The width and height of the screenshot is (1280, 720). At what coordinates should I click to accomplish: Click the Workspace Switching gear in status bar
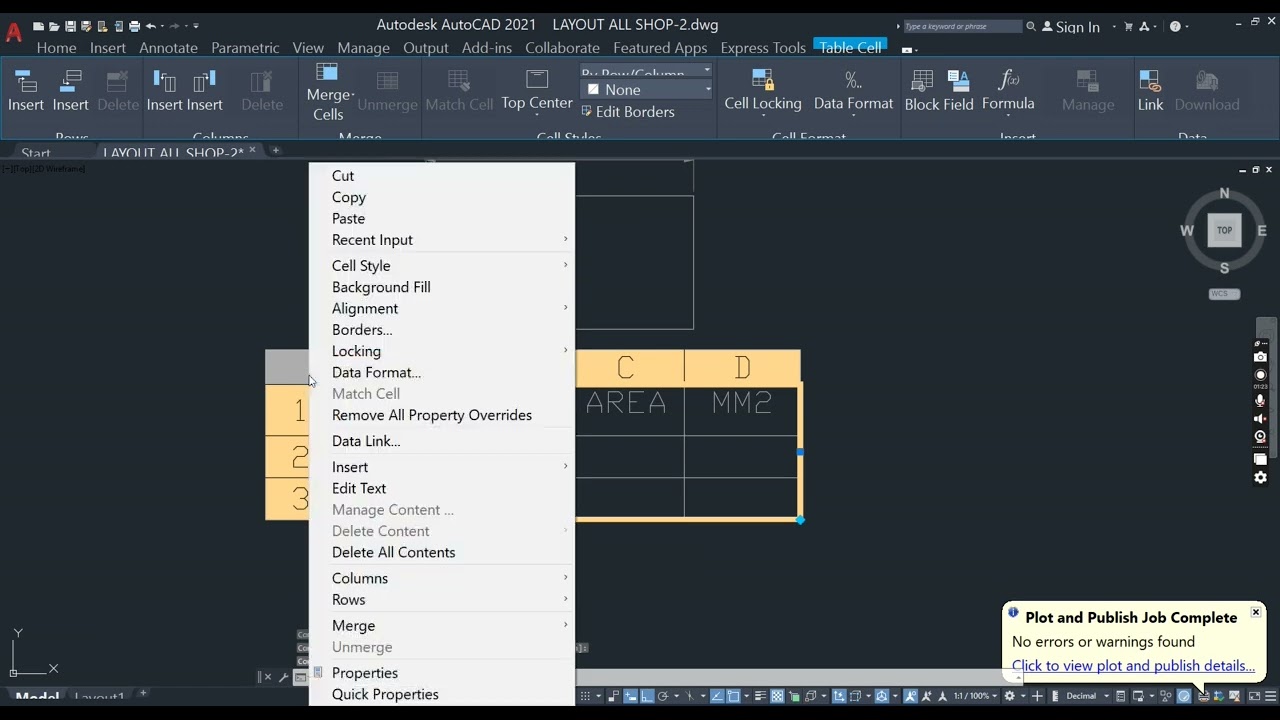pyautogui.click(x=1009, y=695)
